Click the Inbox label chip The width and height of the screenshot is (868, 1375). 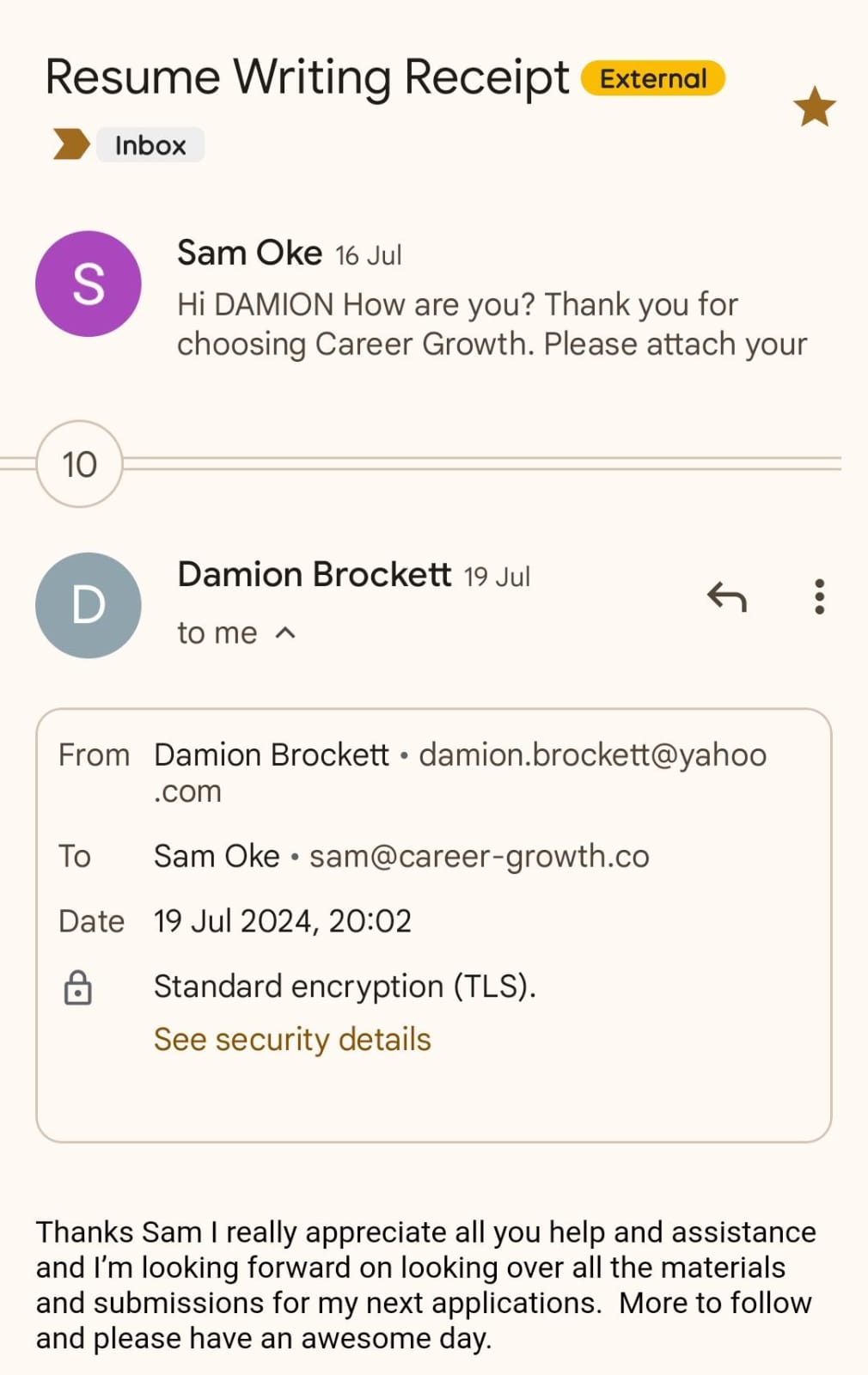[150, 145]
